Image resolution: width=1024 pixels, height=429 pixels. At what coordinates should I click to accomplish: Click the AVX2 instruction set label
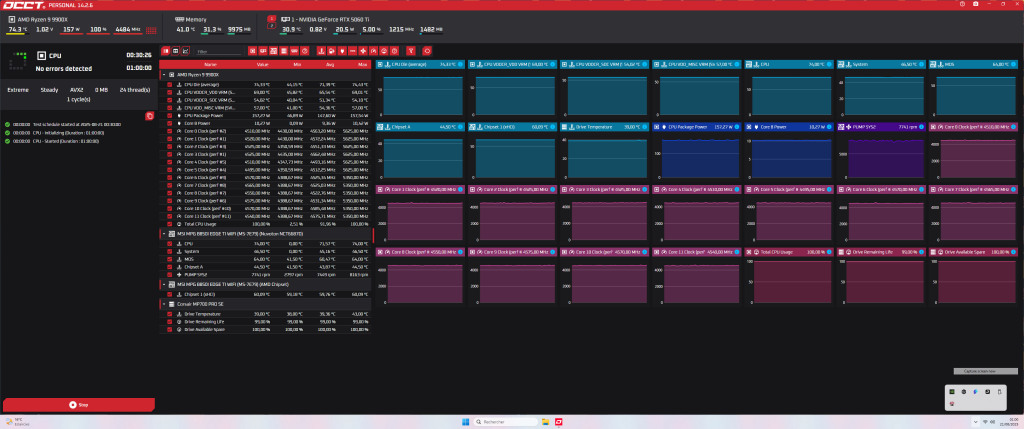tap(76, 90)
